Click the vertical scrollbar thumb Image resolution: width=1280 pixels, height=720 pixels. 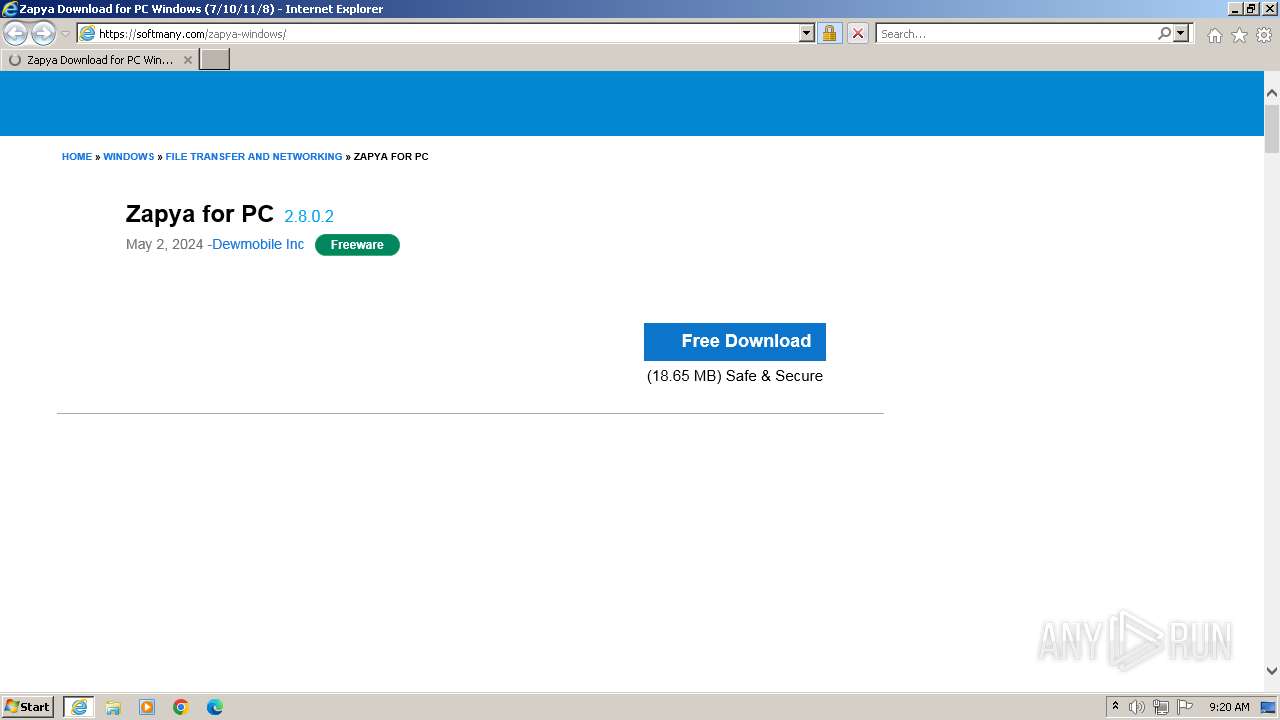click(x=1272, y=128)
